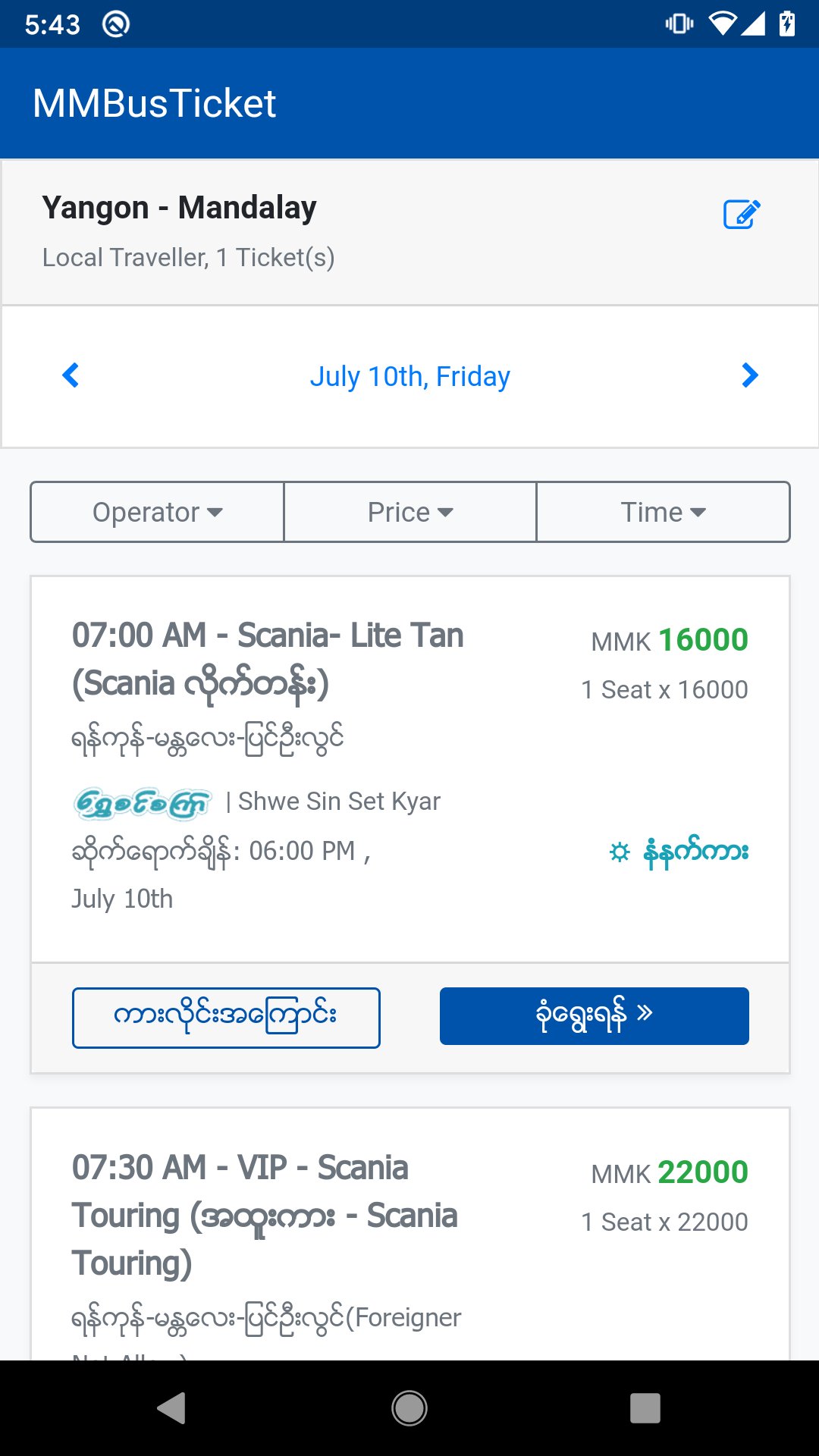
Task: Go to next day arrow
Action: [749, 375]
